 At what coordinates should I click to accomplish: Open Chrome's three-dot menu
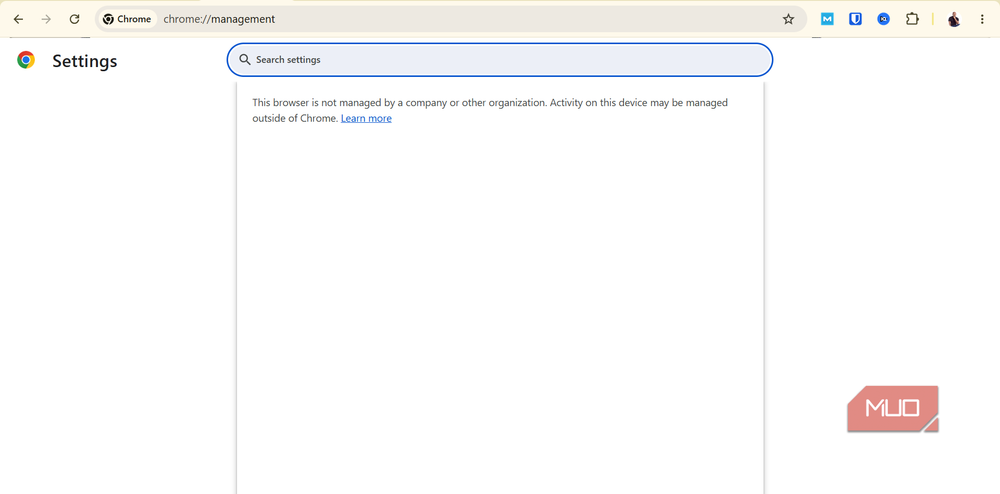coord(982,19)
